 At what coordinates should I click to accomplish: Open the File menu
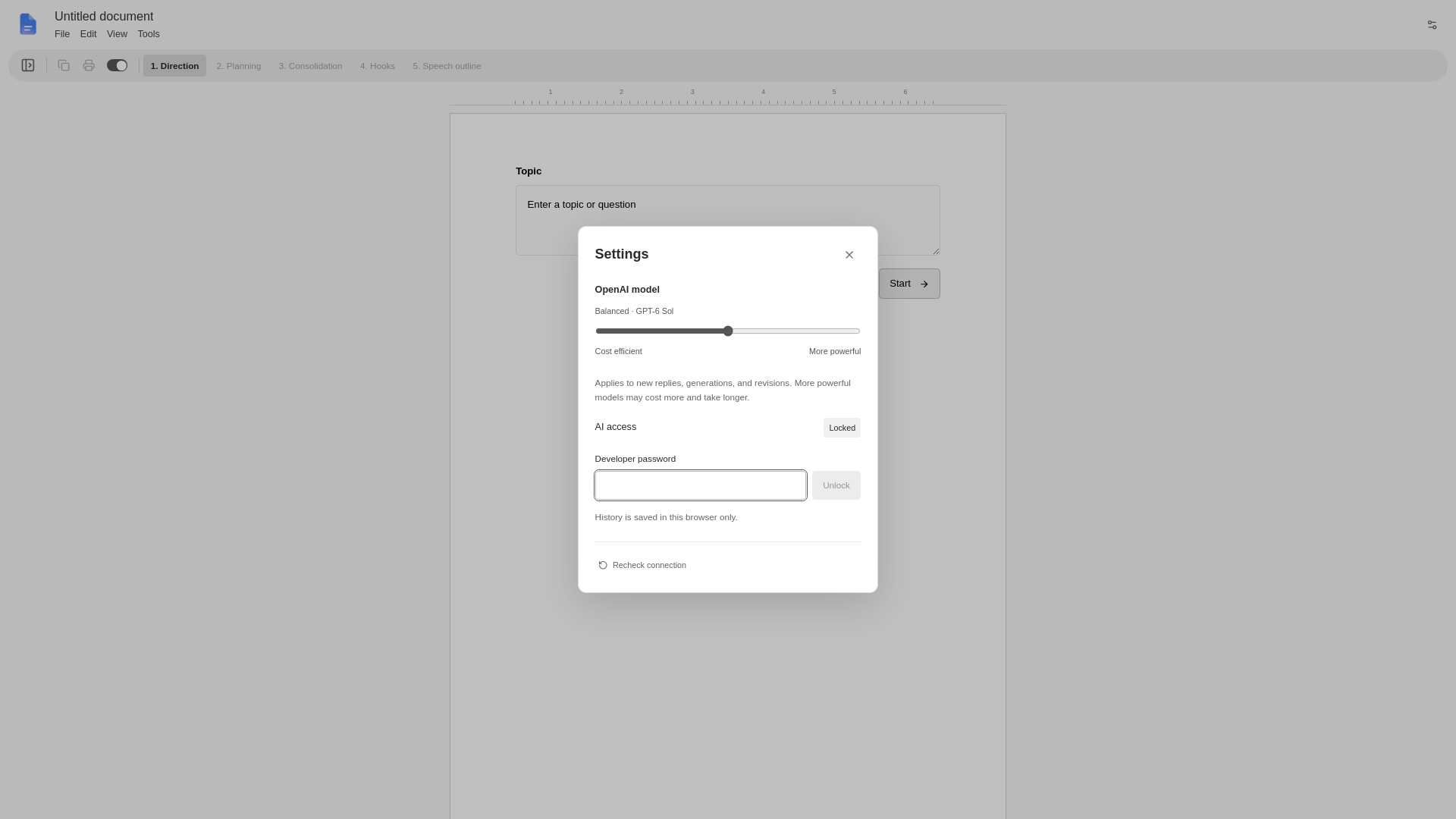(x=62, y=34)
